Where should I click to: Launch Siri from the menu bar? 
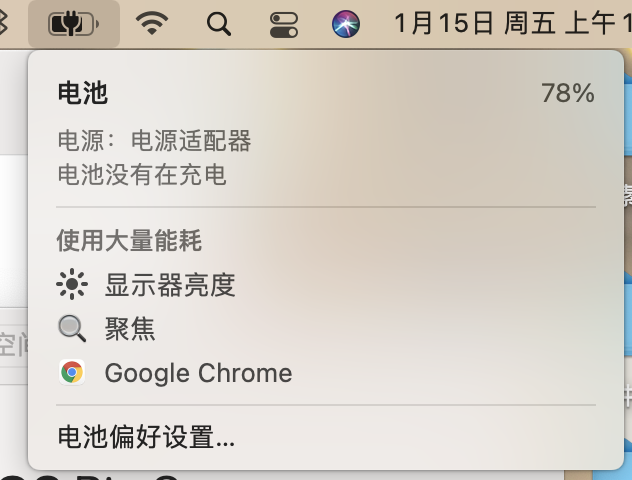click(346, 23)
